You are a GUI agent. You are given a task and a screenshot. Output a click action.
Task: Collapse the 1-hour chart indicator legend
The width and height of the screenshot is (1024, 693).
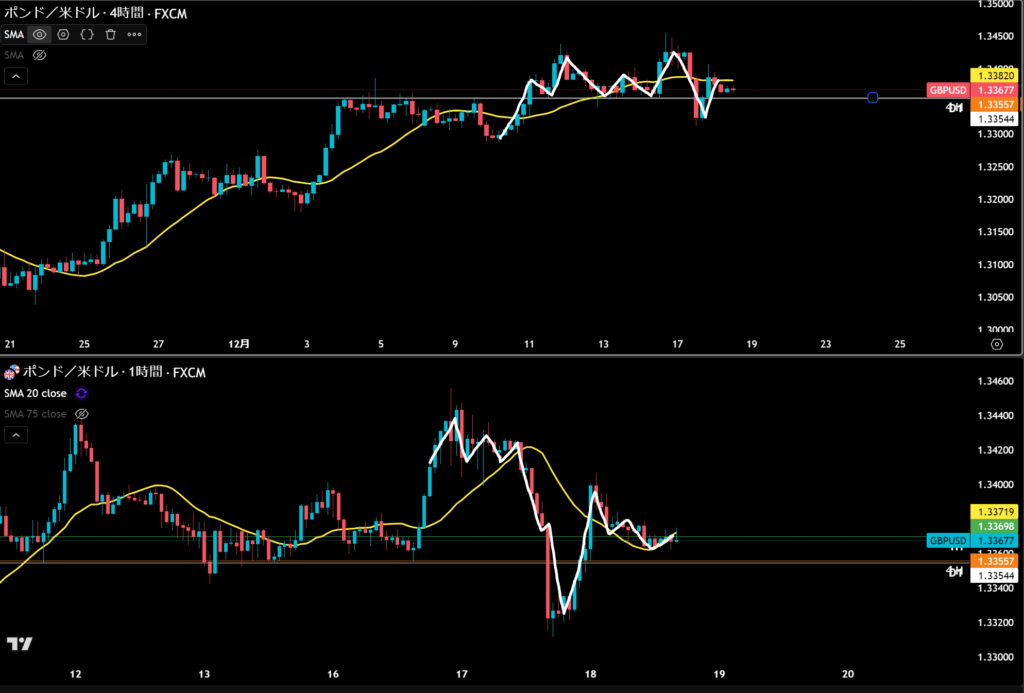click(x=16, y=435)
